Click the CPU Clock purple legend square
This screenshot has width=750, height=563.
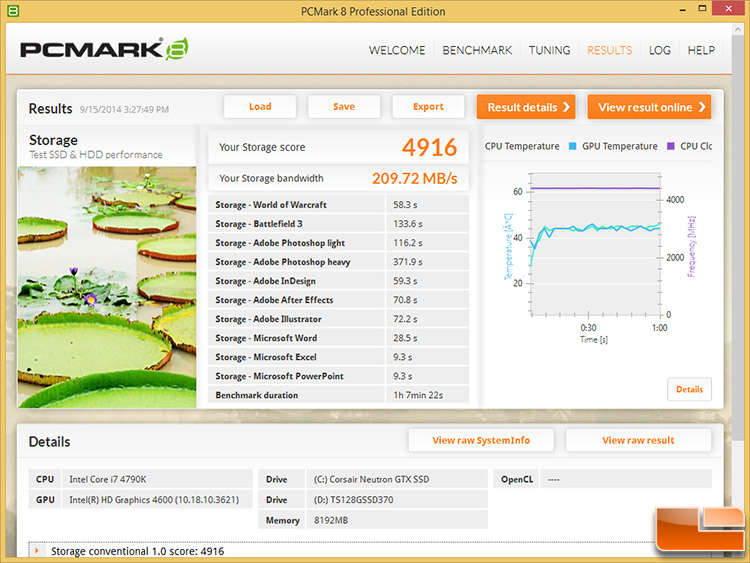pos(671,146)
